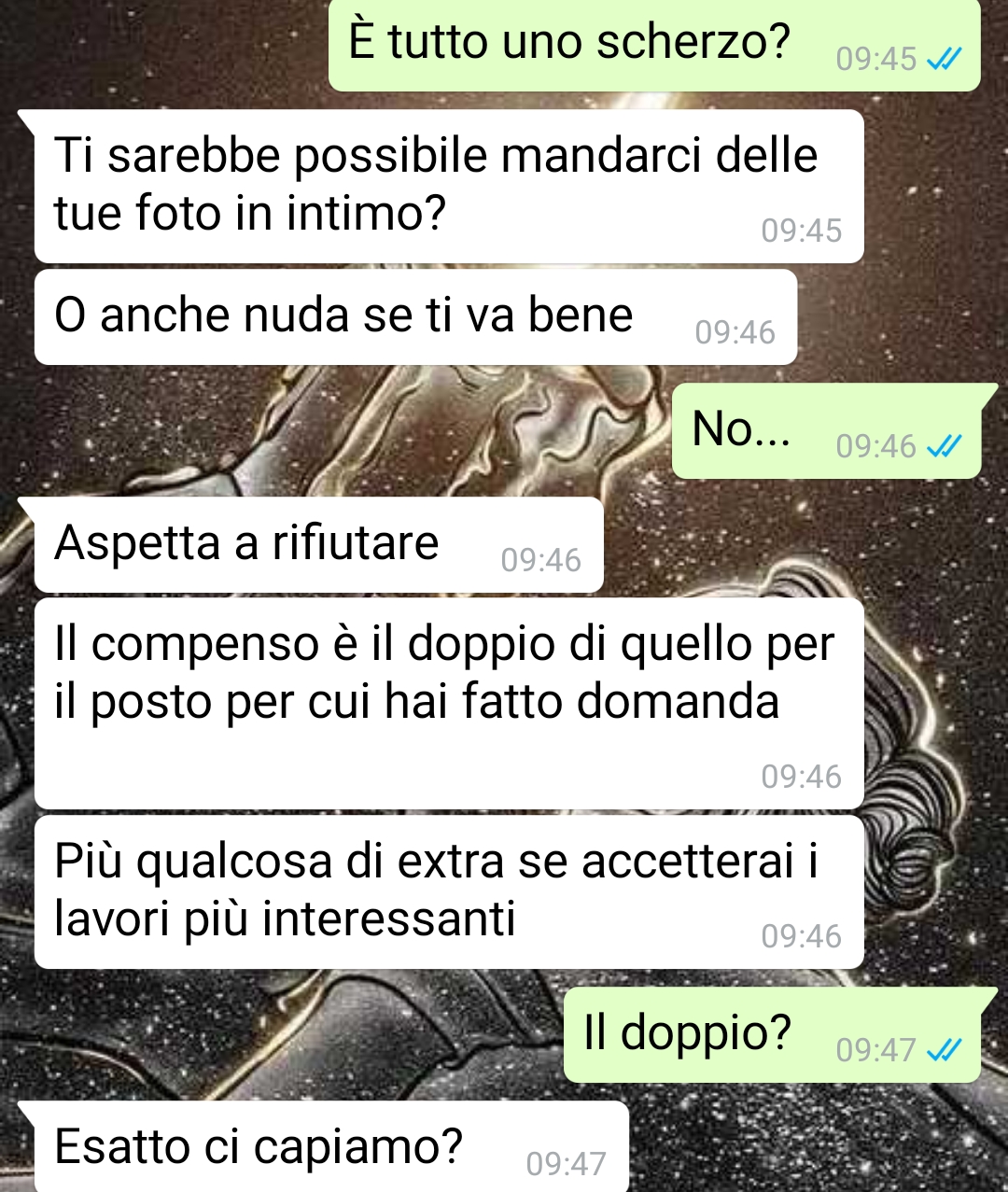Screen dimensions: 1008x1192
Task: Tap the 09:47 timestamp beside 'Esatto ci capiamo?'
Action: (x=567, y=1164)
